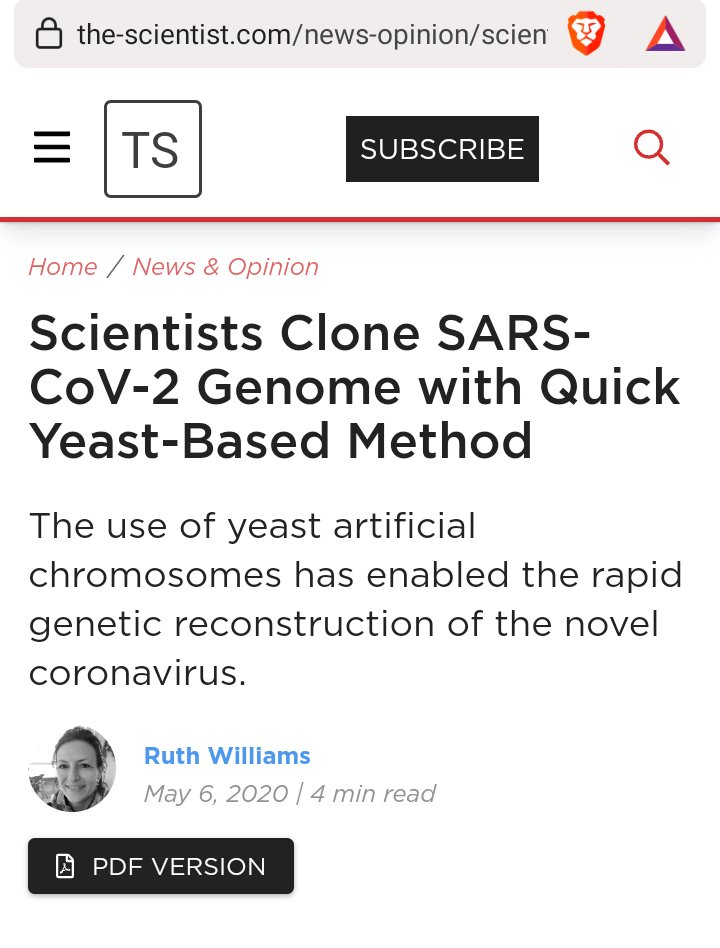
Task: Click the breadcrumb slash separator
Action: (115, 267)
